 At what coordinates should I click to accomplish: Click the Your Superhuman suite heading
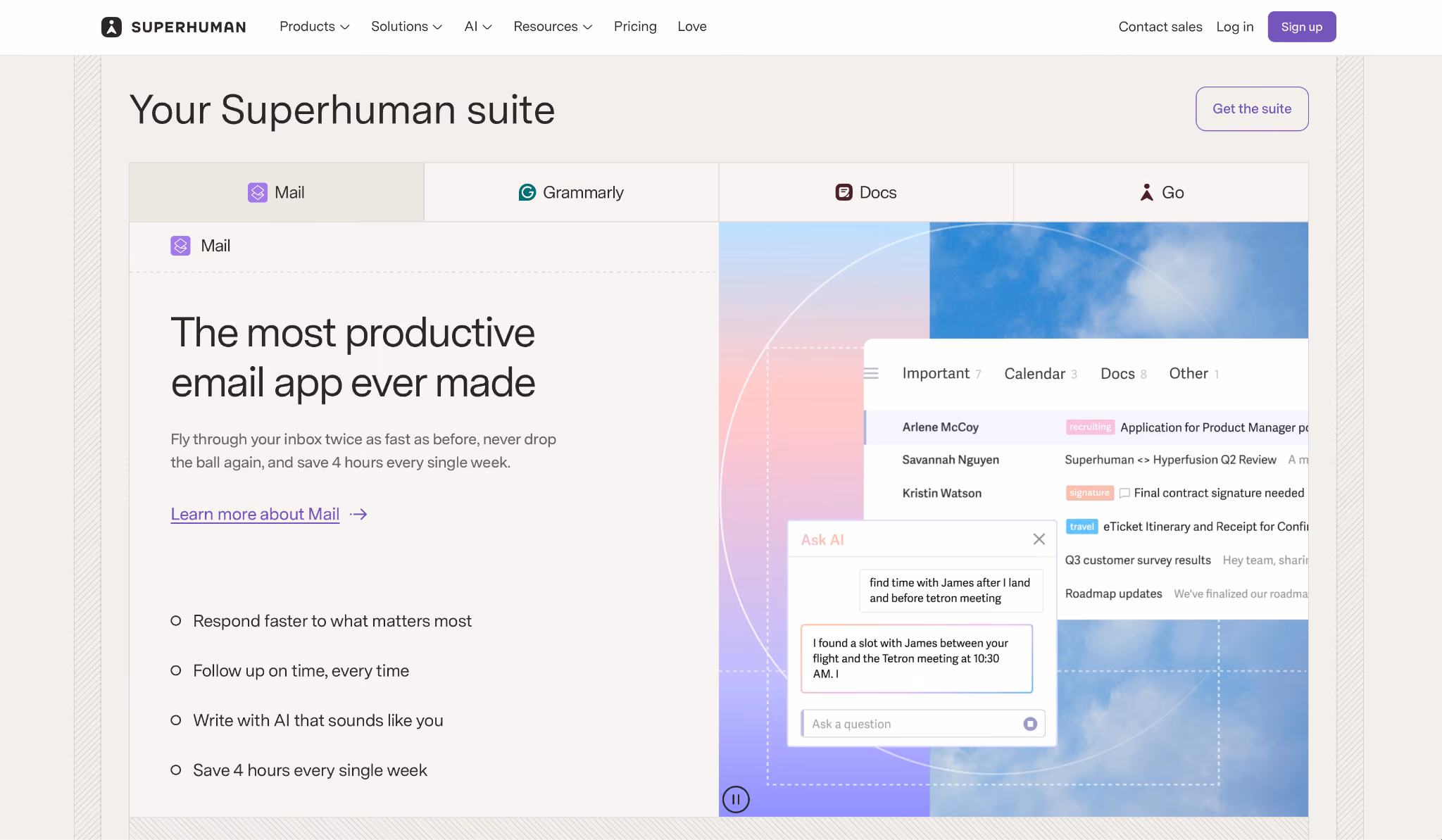point(342,110)
